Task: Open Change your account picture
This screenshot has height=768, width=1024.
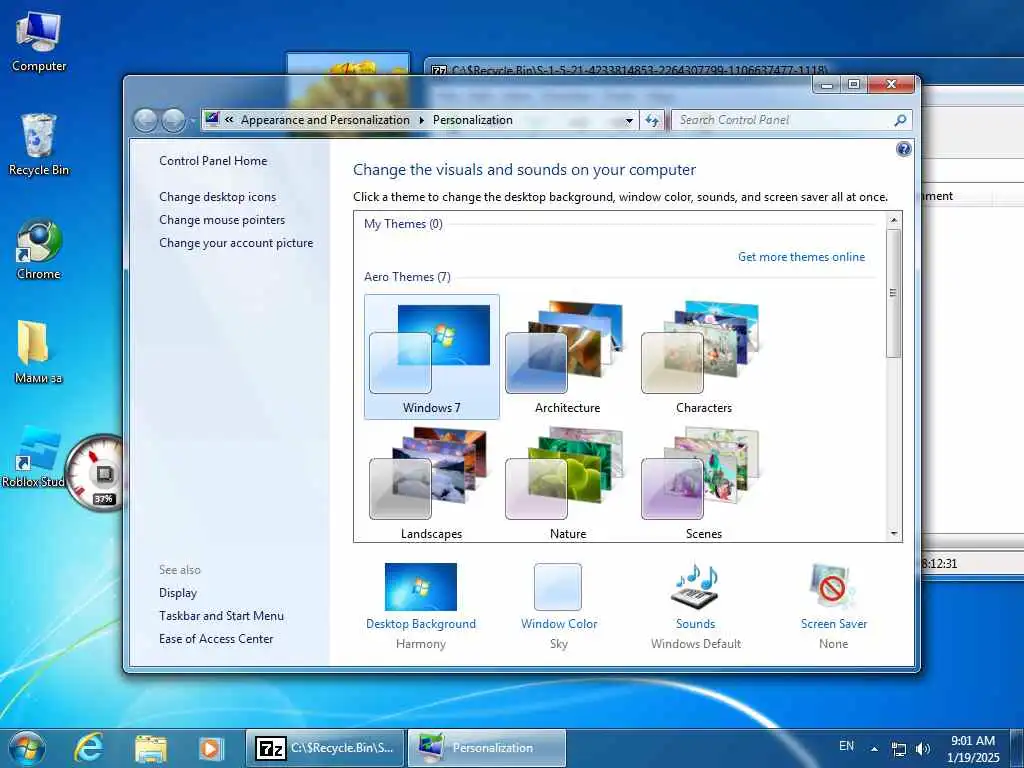Action: point(236,242)
